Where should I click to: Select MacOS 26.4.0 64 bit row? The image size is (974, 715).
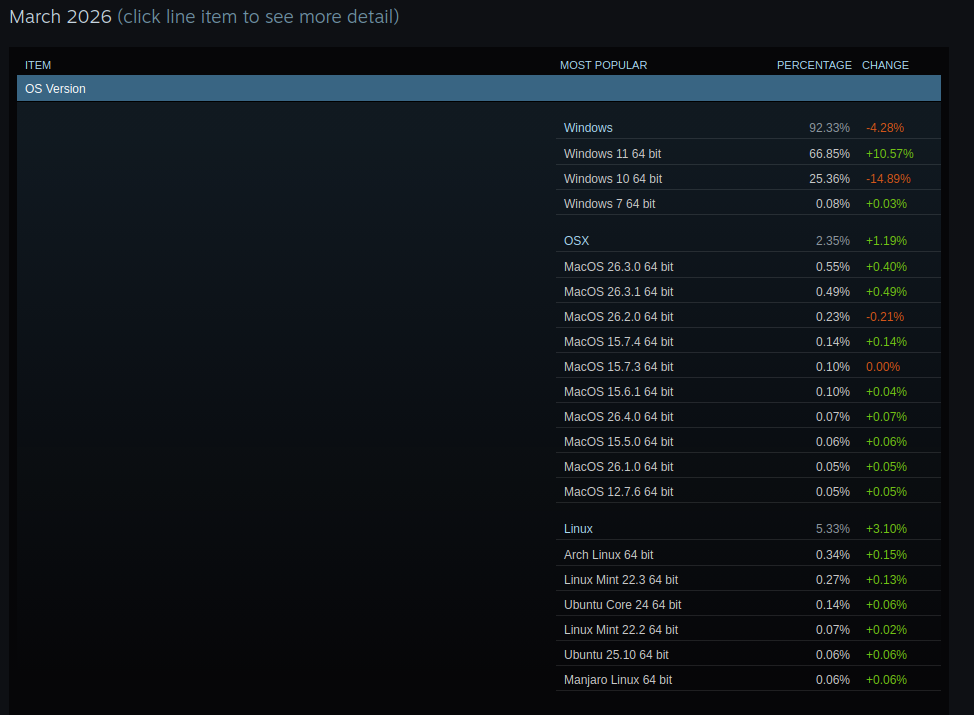[748, 416]
